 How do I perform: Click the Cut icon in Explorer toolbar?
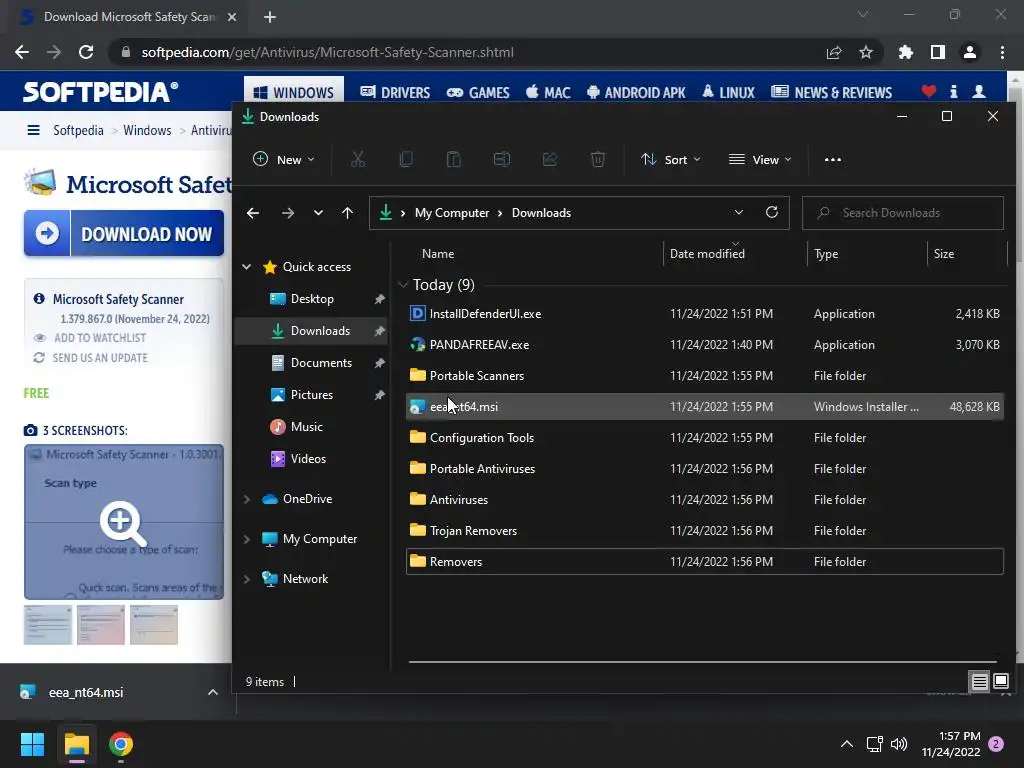[358, 159]
